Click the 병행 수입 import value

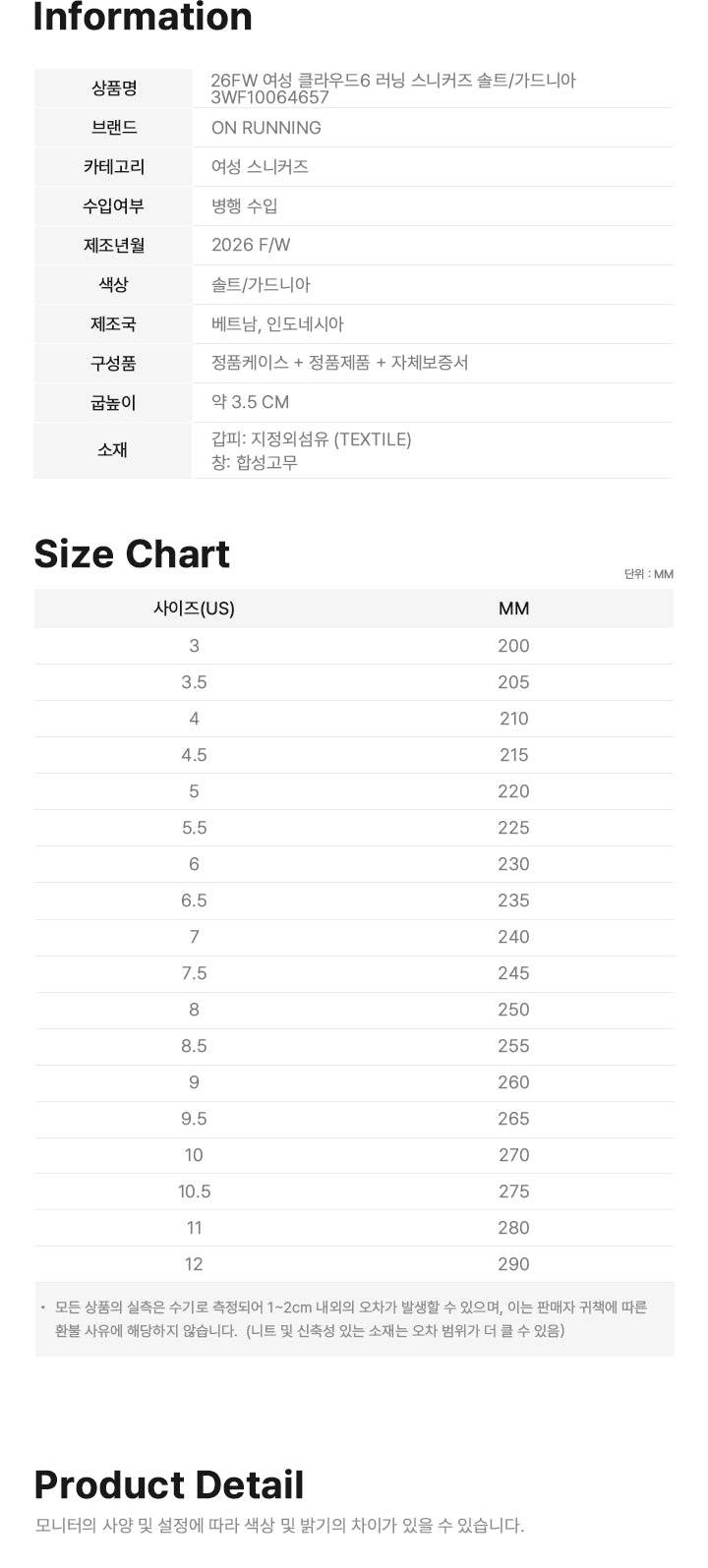245,206
